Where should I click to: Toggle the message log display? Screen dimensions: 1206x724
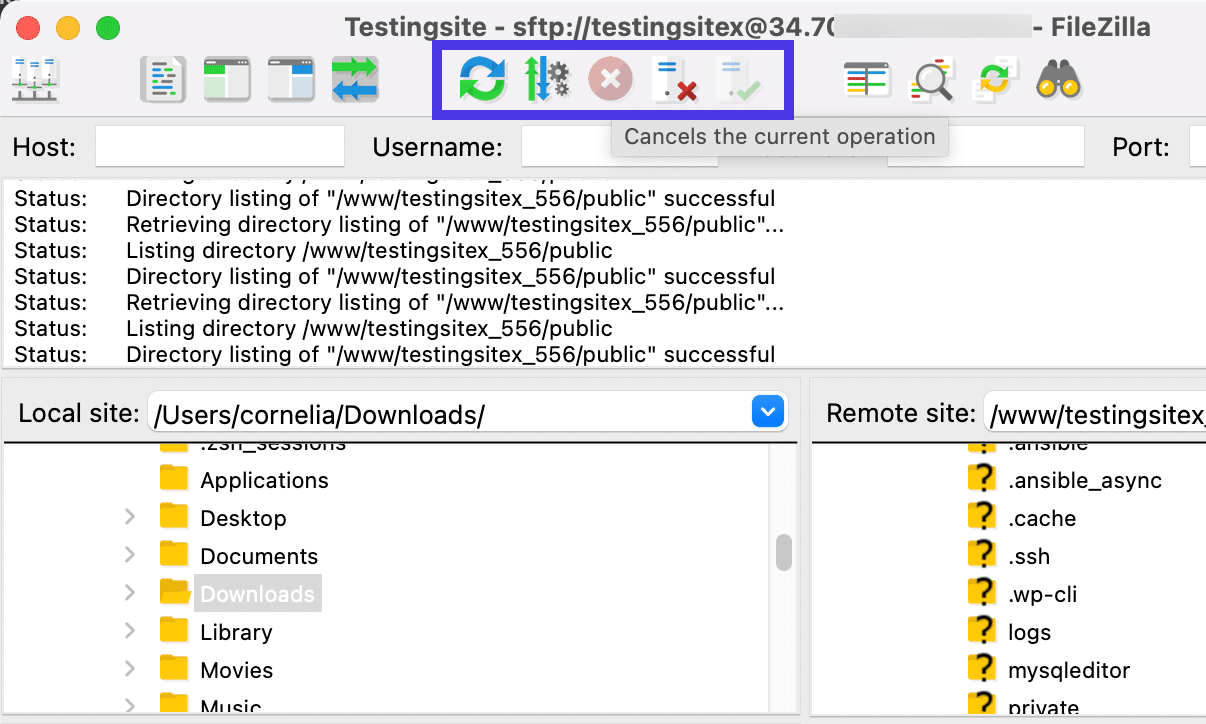pyautogui.click(x=163, y=79)
